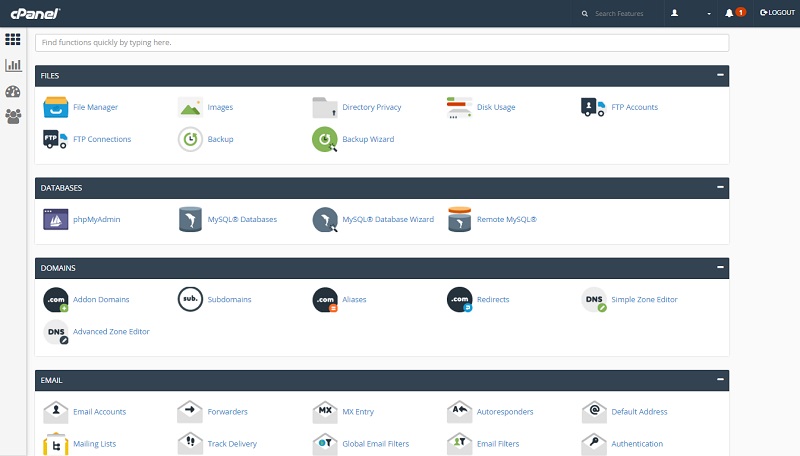The height and width of the screenshot is (456, 800).
Task: Click the Autoresponders envelope icon
Action: click(459, 412)
